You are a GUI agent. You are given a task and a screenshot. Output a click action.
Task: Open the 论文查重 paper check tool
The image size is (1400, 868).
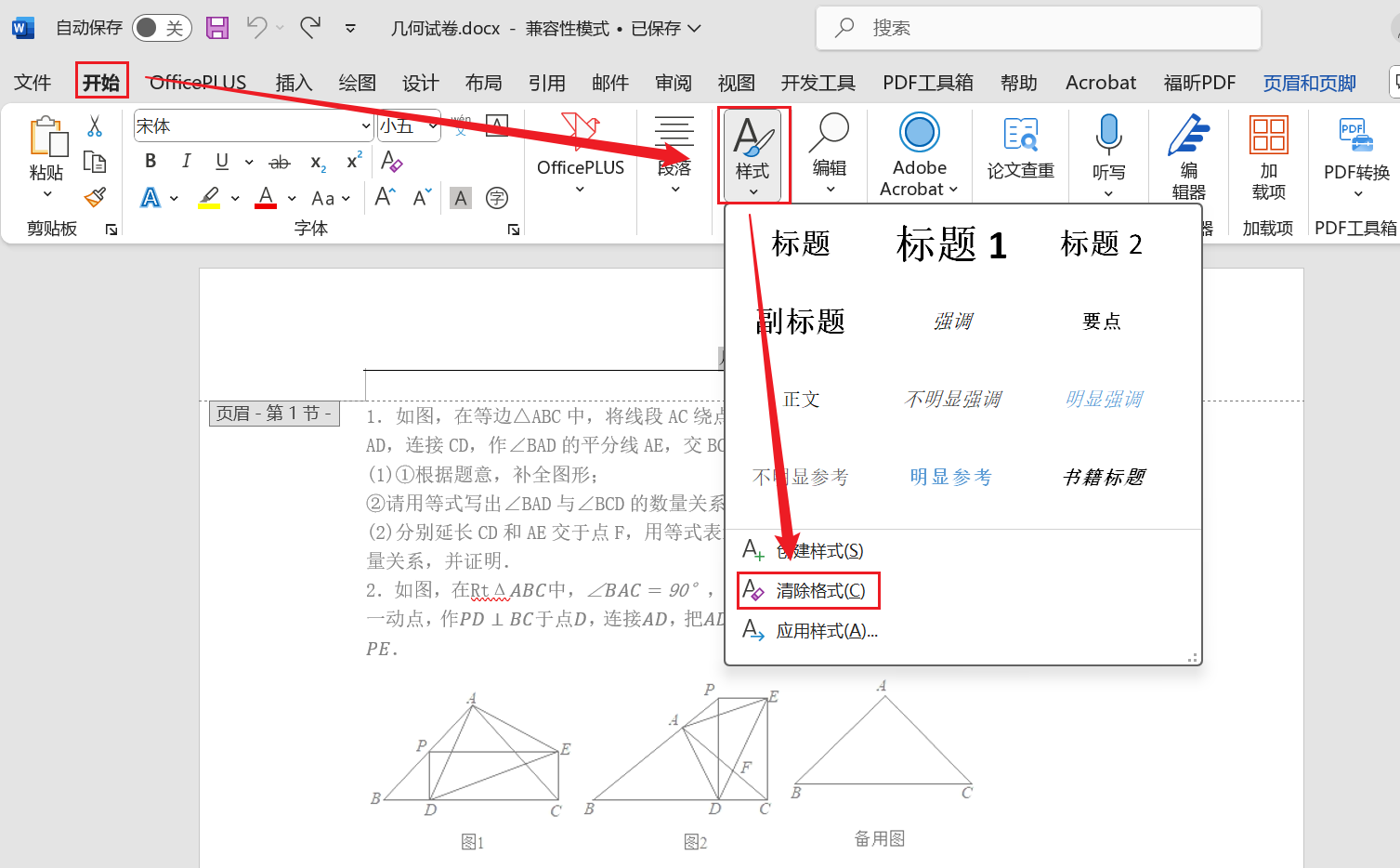pos(1020,149)
